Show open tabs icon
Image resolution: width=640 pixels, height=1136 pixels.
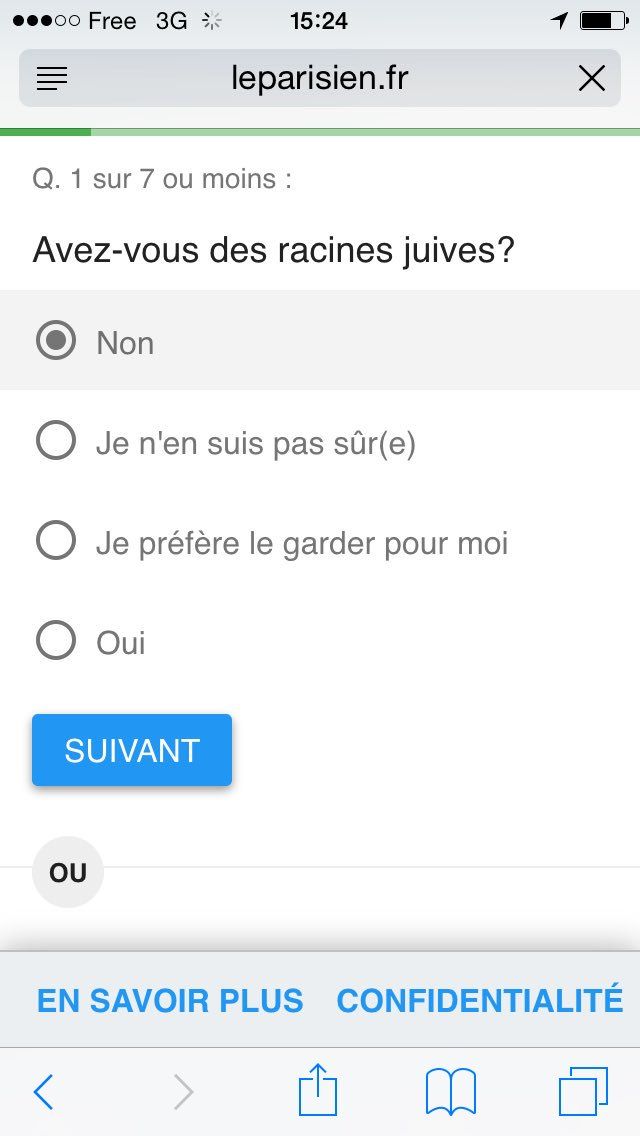[x=583, y=1092]
